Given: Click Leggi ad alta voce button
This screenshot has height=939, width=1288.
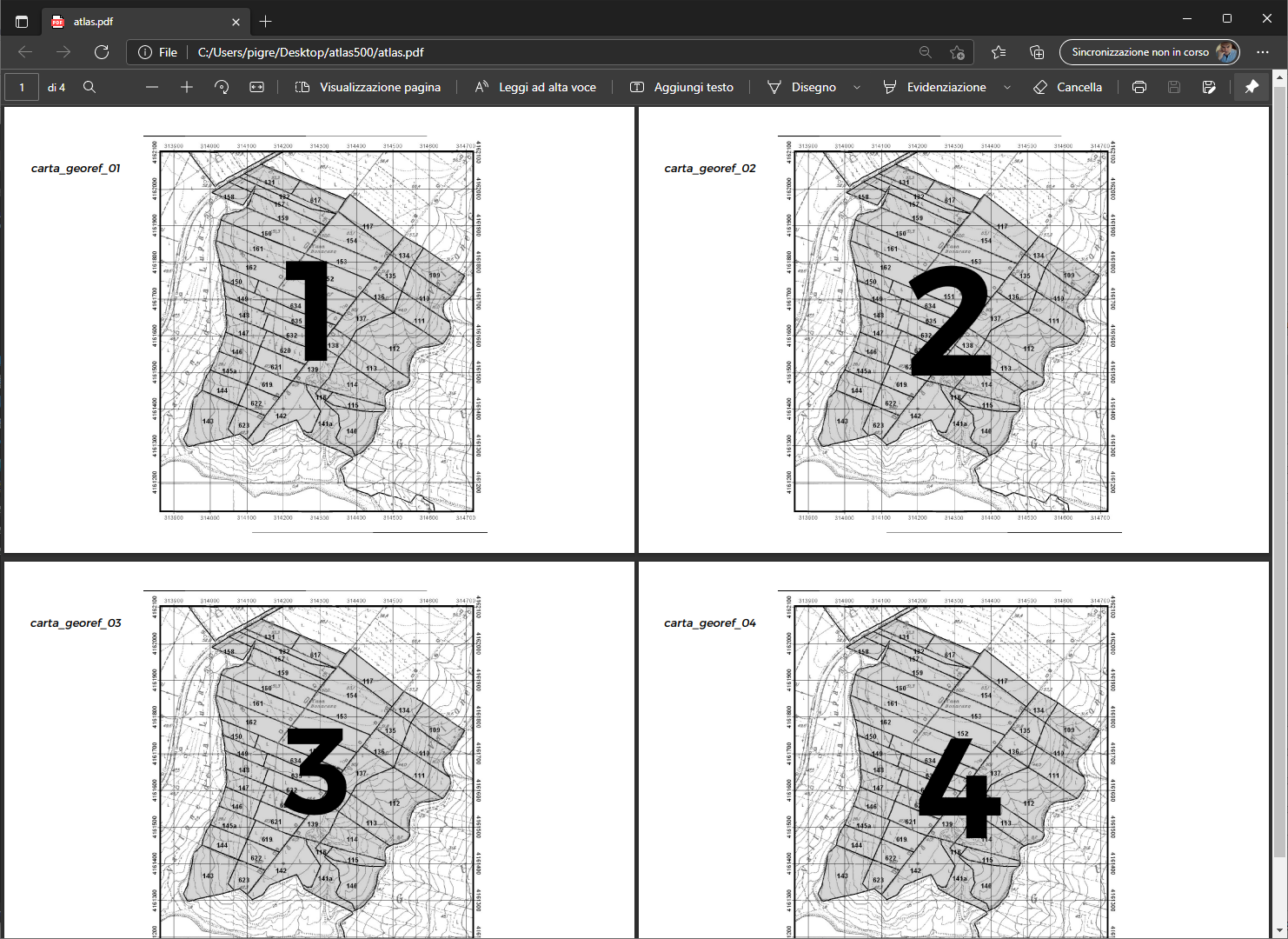Looking at the screenshot, I should click(x=535, y=87).
